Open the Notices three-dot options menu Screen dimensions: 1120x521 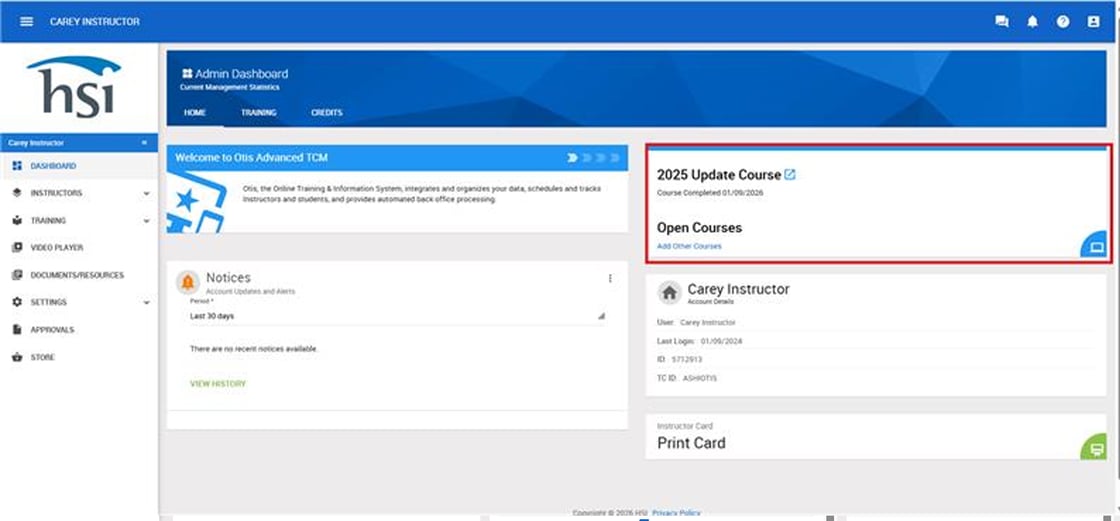click(x=610, y=279)
